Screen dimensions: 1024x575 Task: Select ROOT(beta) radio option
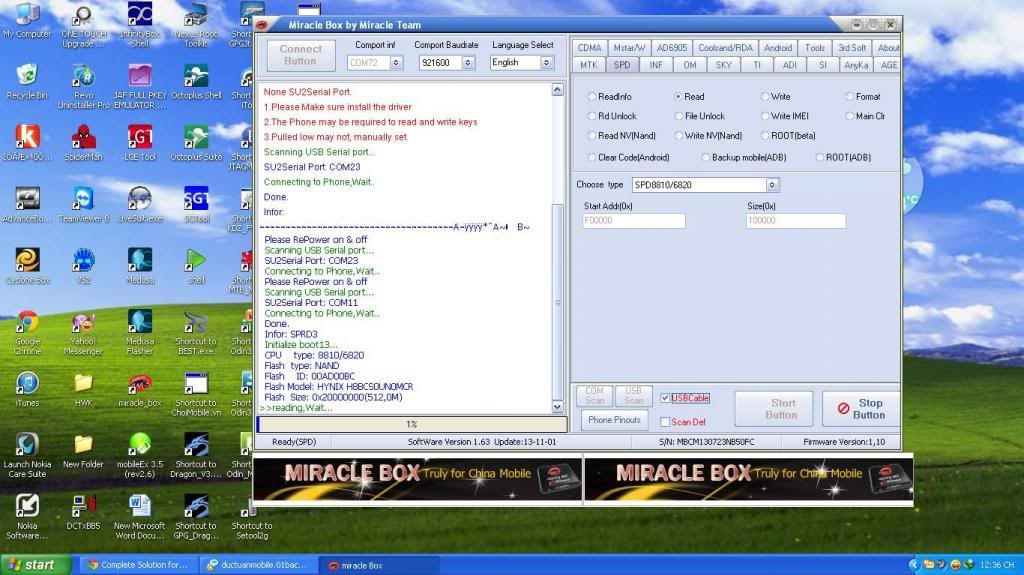tap(764, 136)
